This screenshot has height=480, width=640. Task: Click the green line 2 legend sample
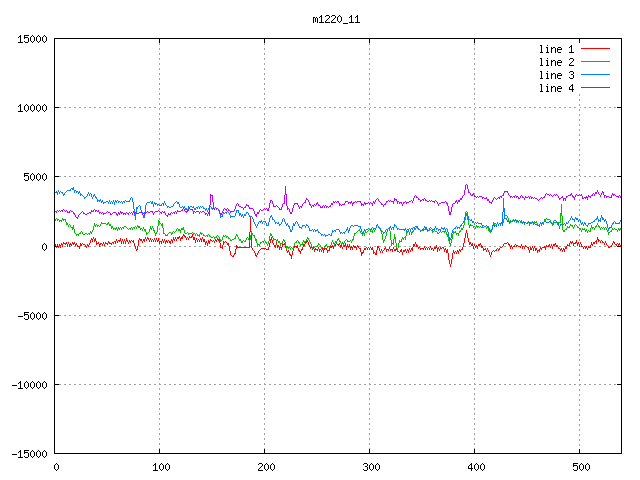tap(595, 62)
